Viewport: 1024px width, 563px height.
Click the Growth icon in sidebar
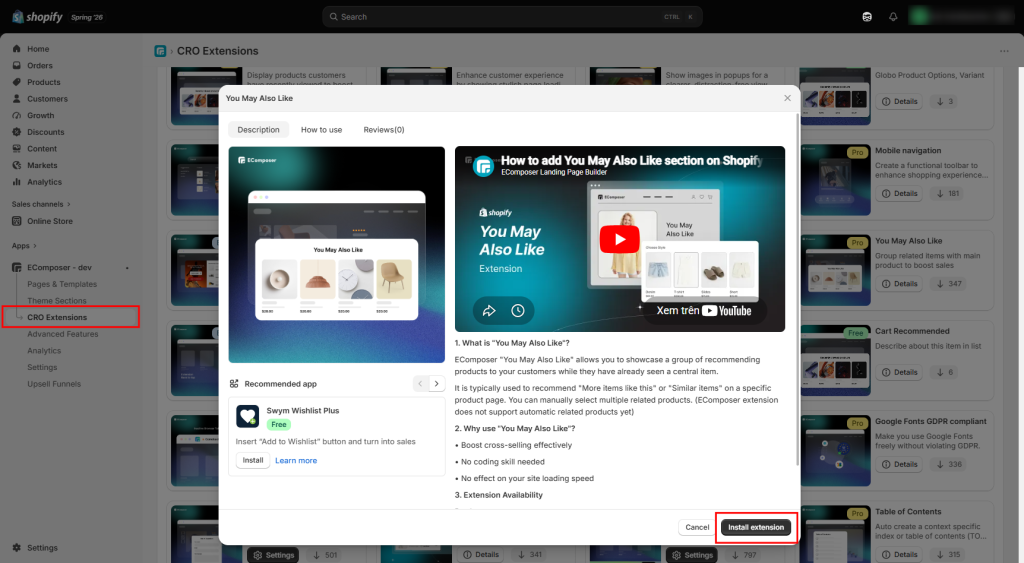click(16, 116)
